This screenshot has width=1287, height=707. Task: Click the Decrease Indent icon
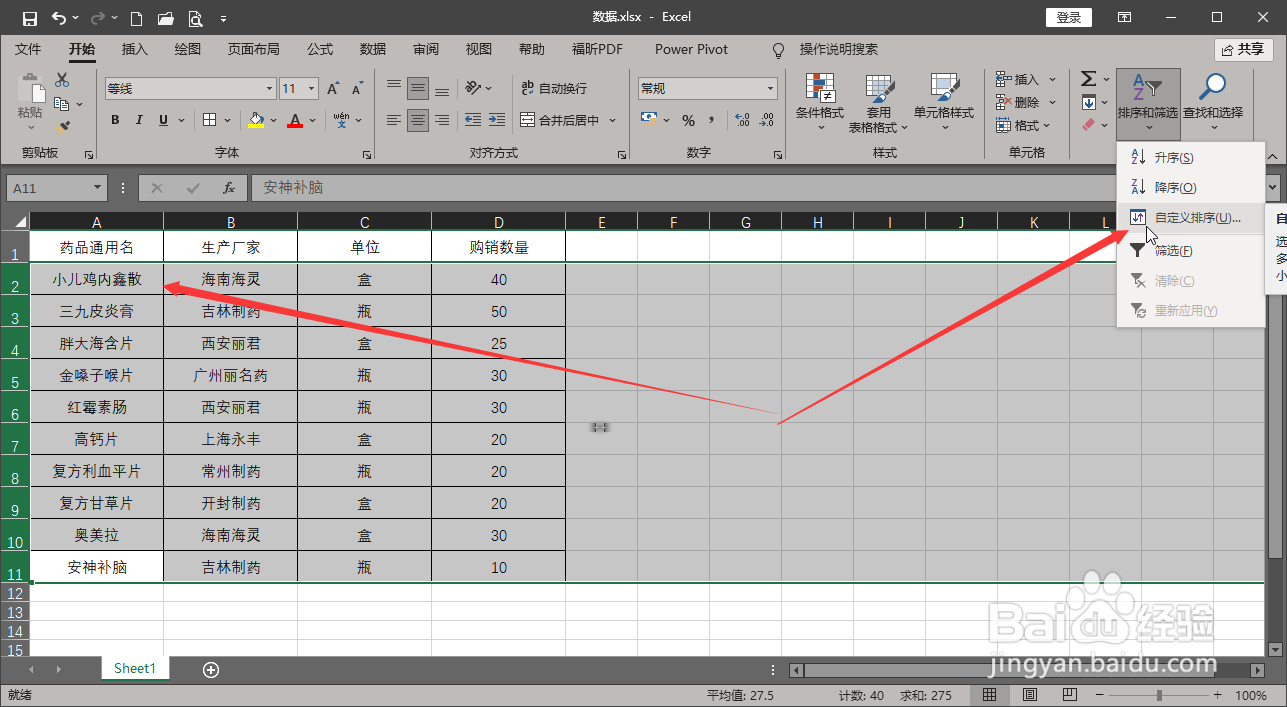tap(472, 120)
